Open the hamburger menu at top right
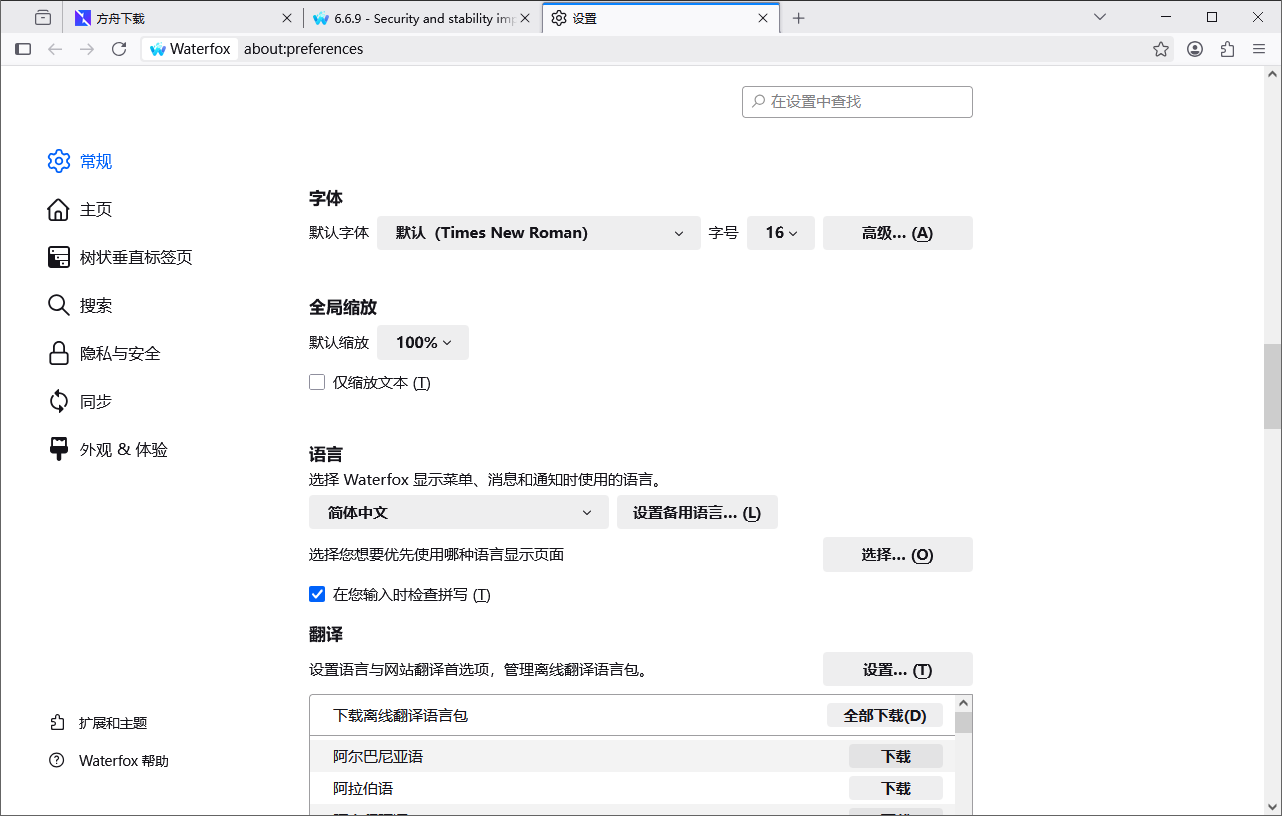 (x=1259, y=48)
